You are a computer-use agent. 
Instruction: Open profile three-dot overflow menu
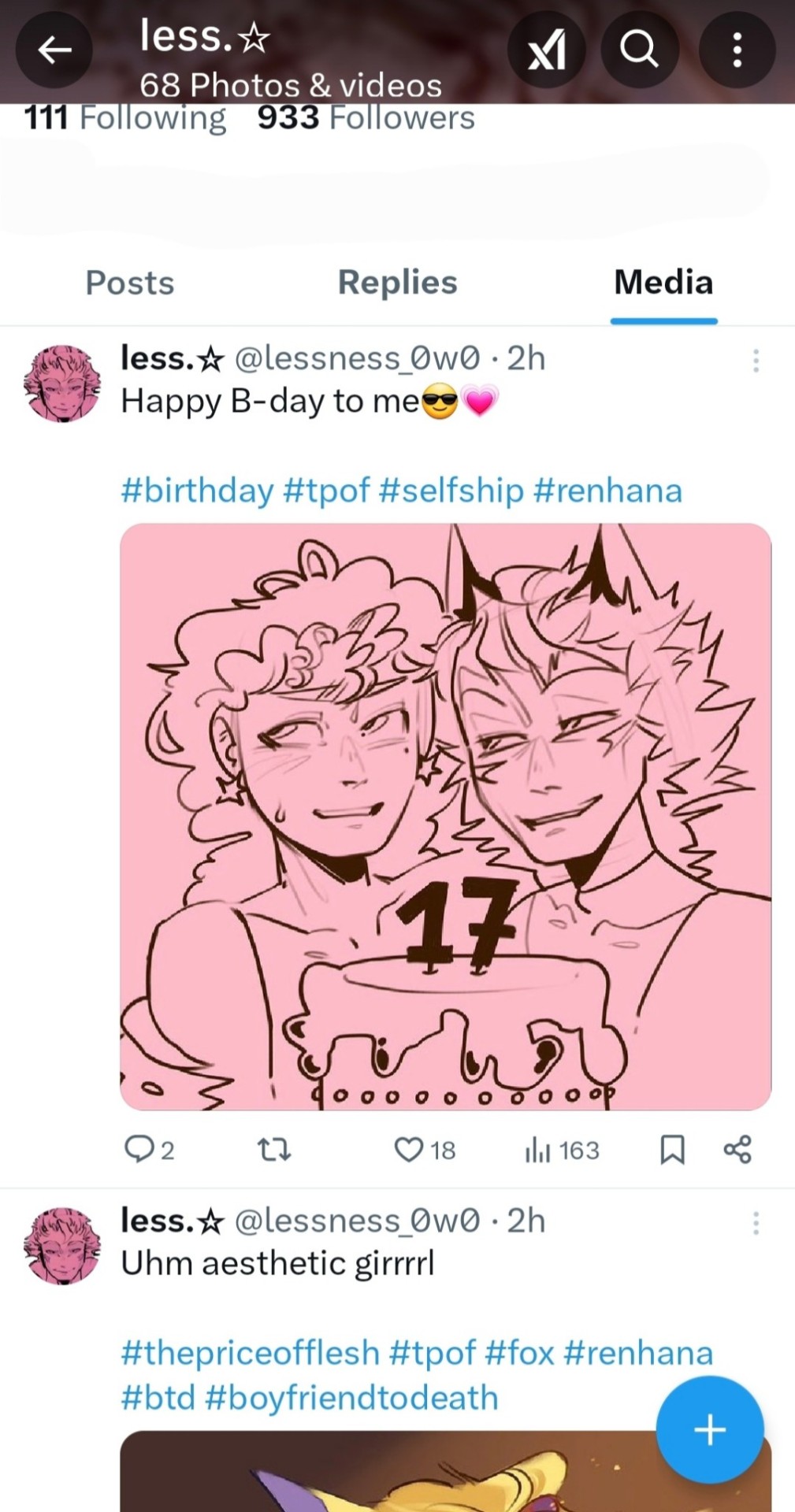[737, 50]
